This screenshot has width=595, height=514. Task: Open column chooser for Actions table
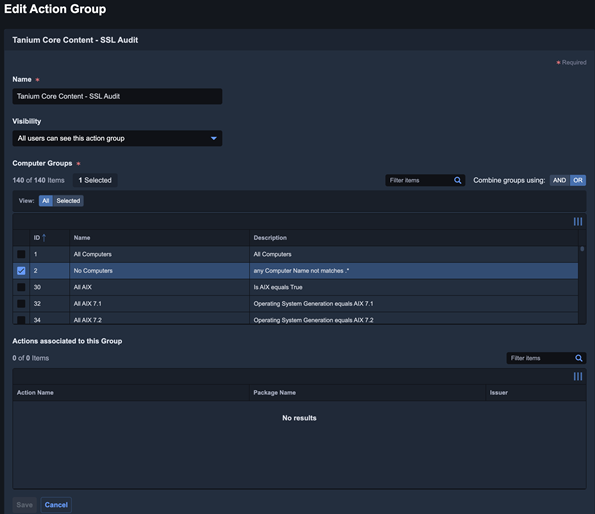578,376
